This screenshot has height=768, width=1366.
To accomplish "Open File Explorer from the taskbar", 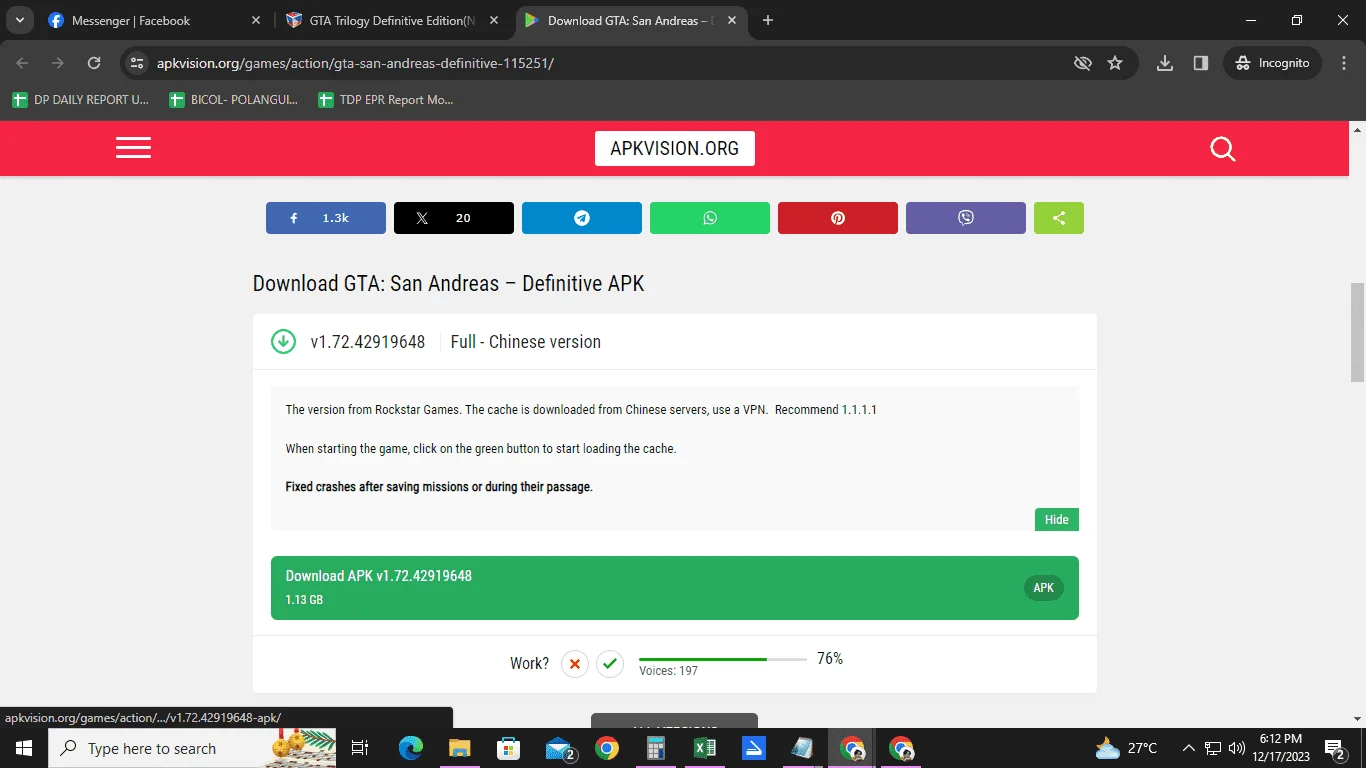I will [460, 748].
